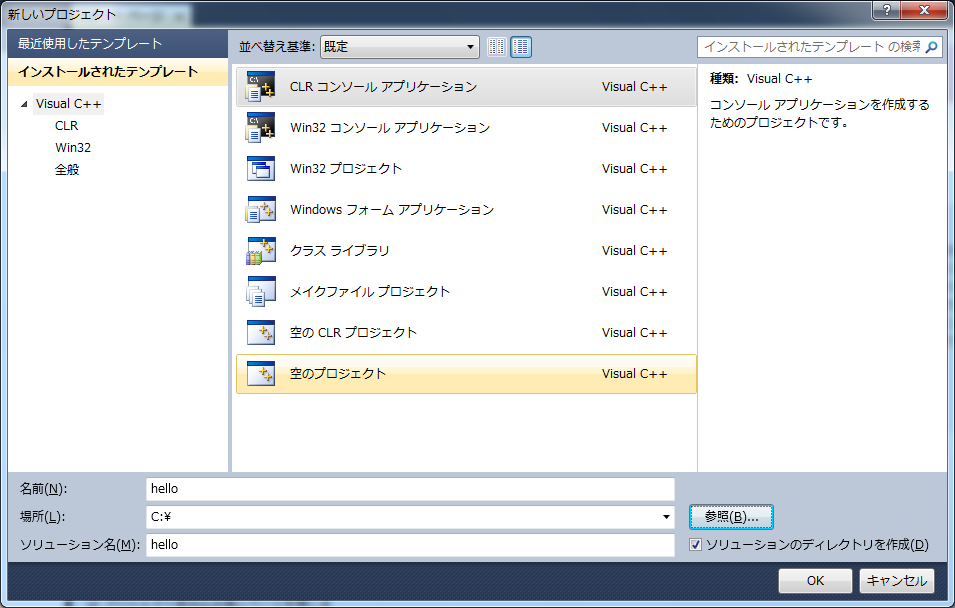
Task: Click Visual C++ label in 空のプロジェクト row
Action: [x=635, y=373]
